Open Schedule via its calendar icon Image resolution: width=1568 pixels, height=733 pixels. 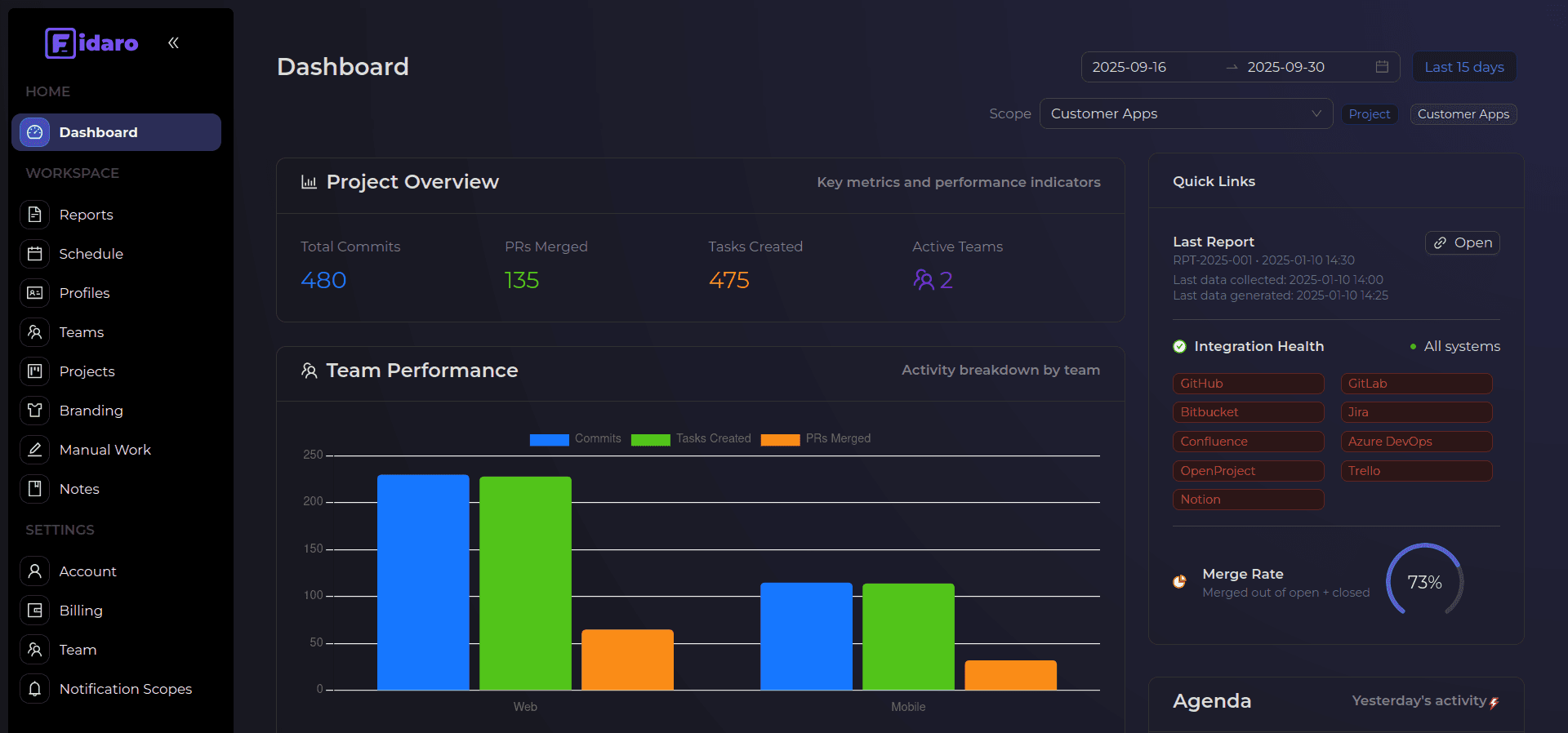34,254
